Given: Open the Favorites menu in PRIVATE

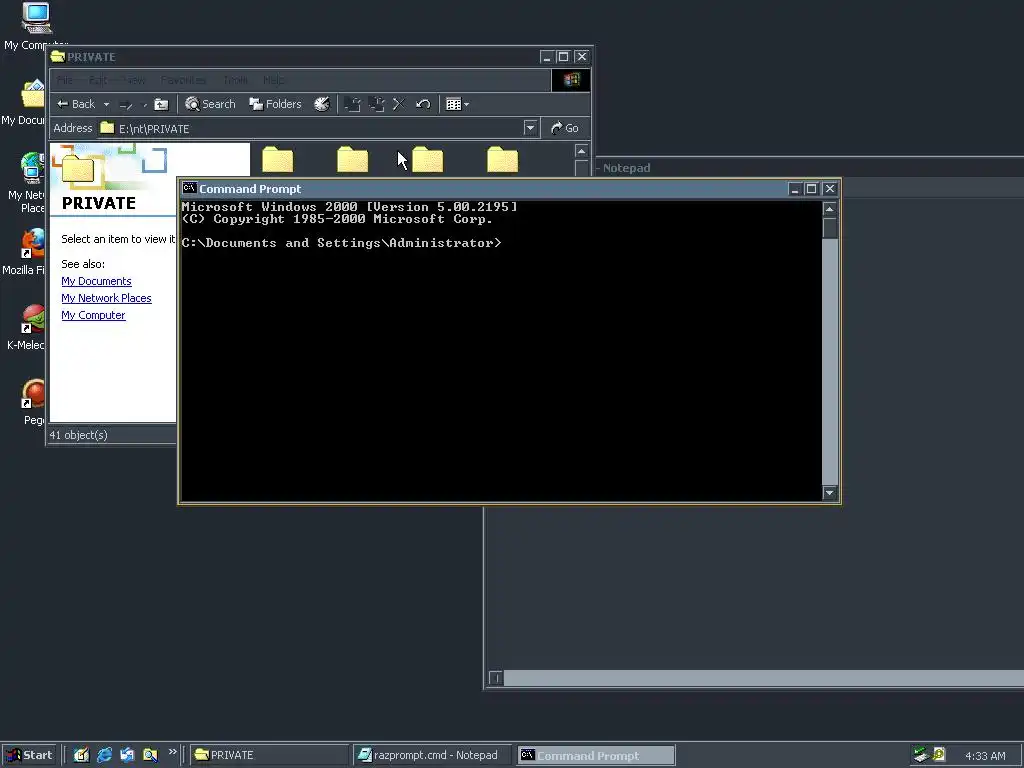Looking at the screenshot, I should point(184,80).
